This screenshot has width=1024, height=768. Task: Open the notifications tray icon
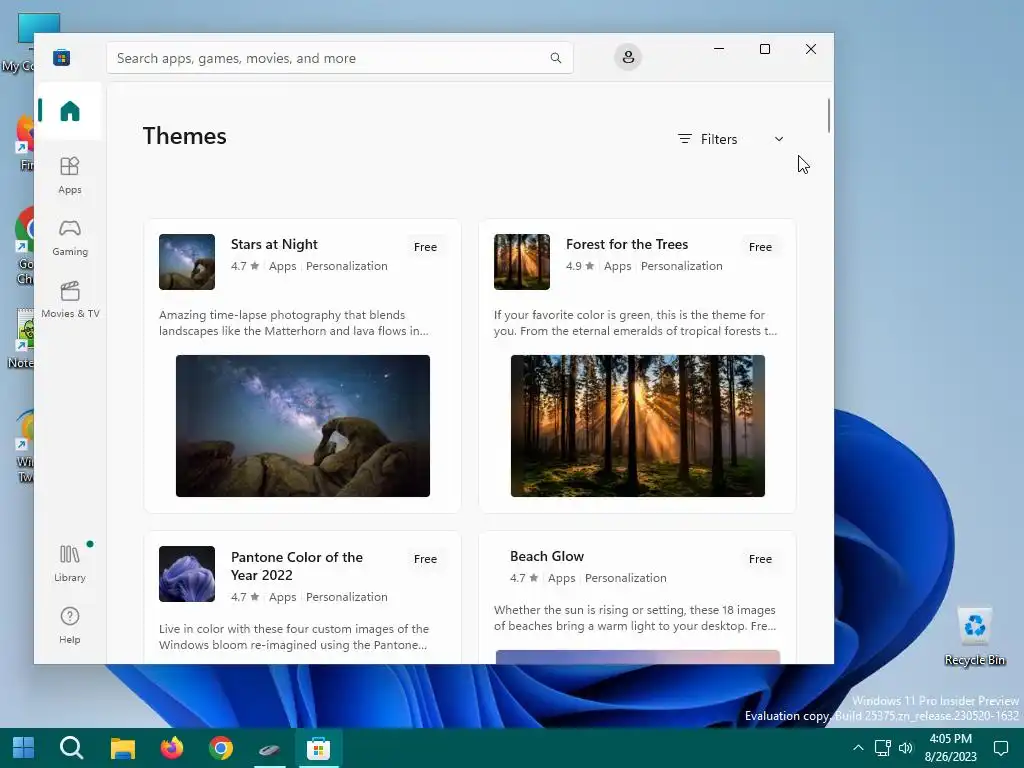point(1000,748)
